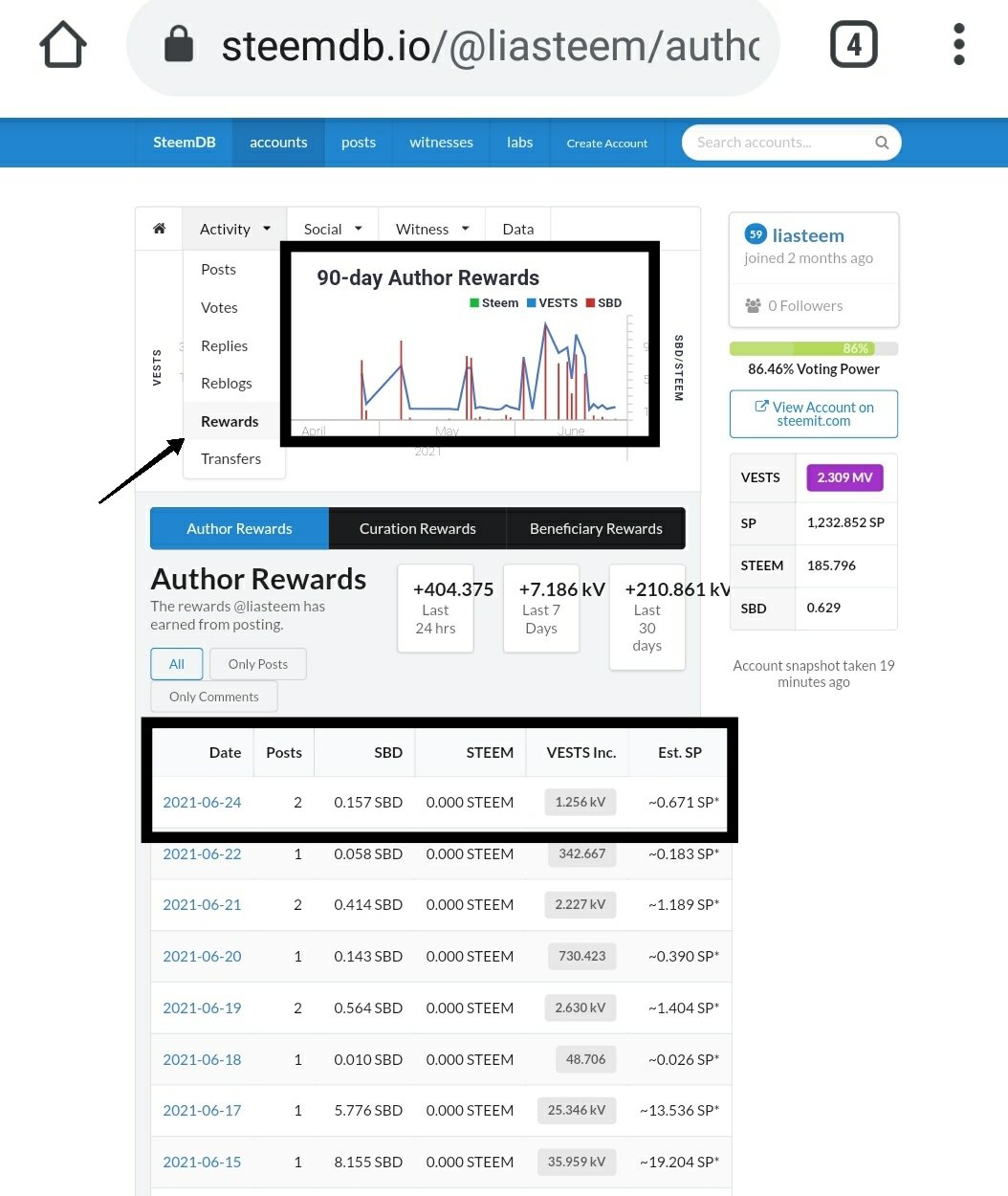Image resolution: width=1008 pixels, height=1196 pixels.
Task: Open the browser three-dot overflow menu
Action: click(x=959, y=44)
